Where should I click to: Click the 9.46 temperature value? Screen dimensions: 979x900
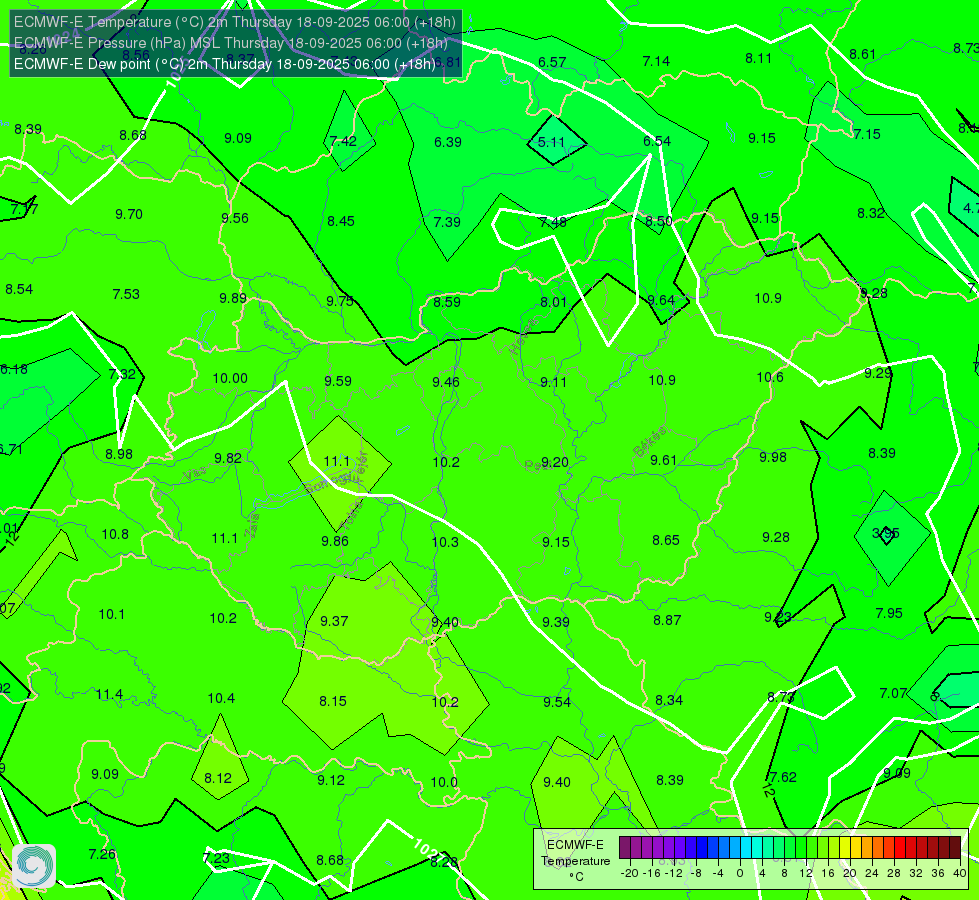[x=446, y=382]
